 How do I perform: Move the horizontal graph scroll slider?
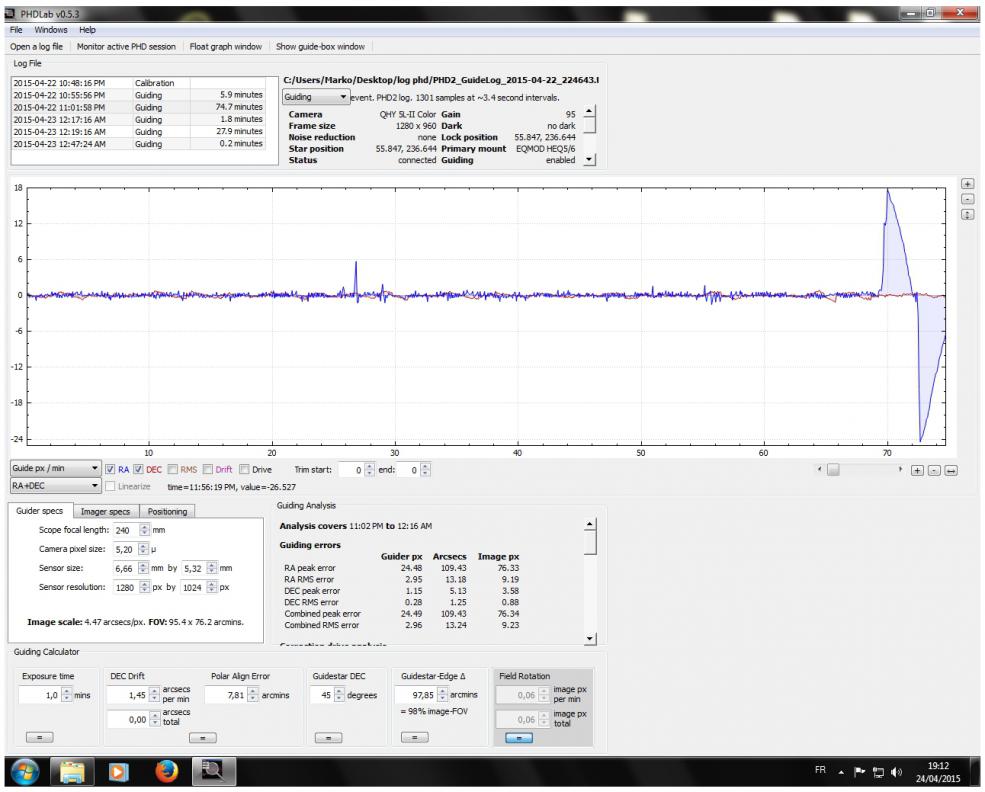point(833,470)
